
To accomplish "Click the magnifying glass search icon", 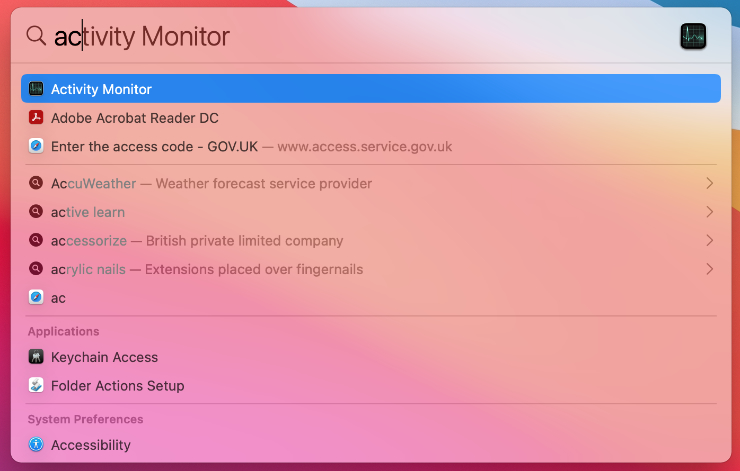I will (36, 35).
